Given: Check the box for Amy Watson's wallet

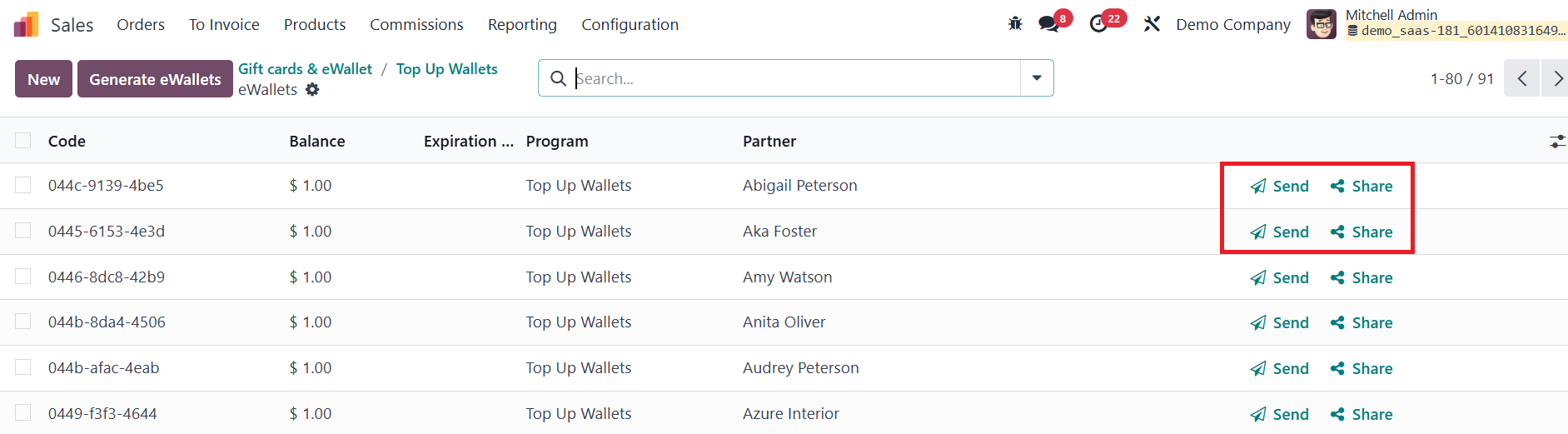Looking at the screenshot, I should tap(23, 277).
